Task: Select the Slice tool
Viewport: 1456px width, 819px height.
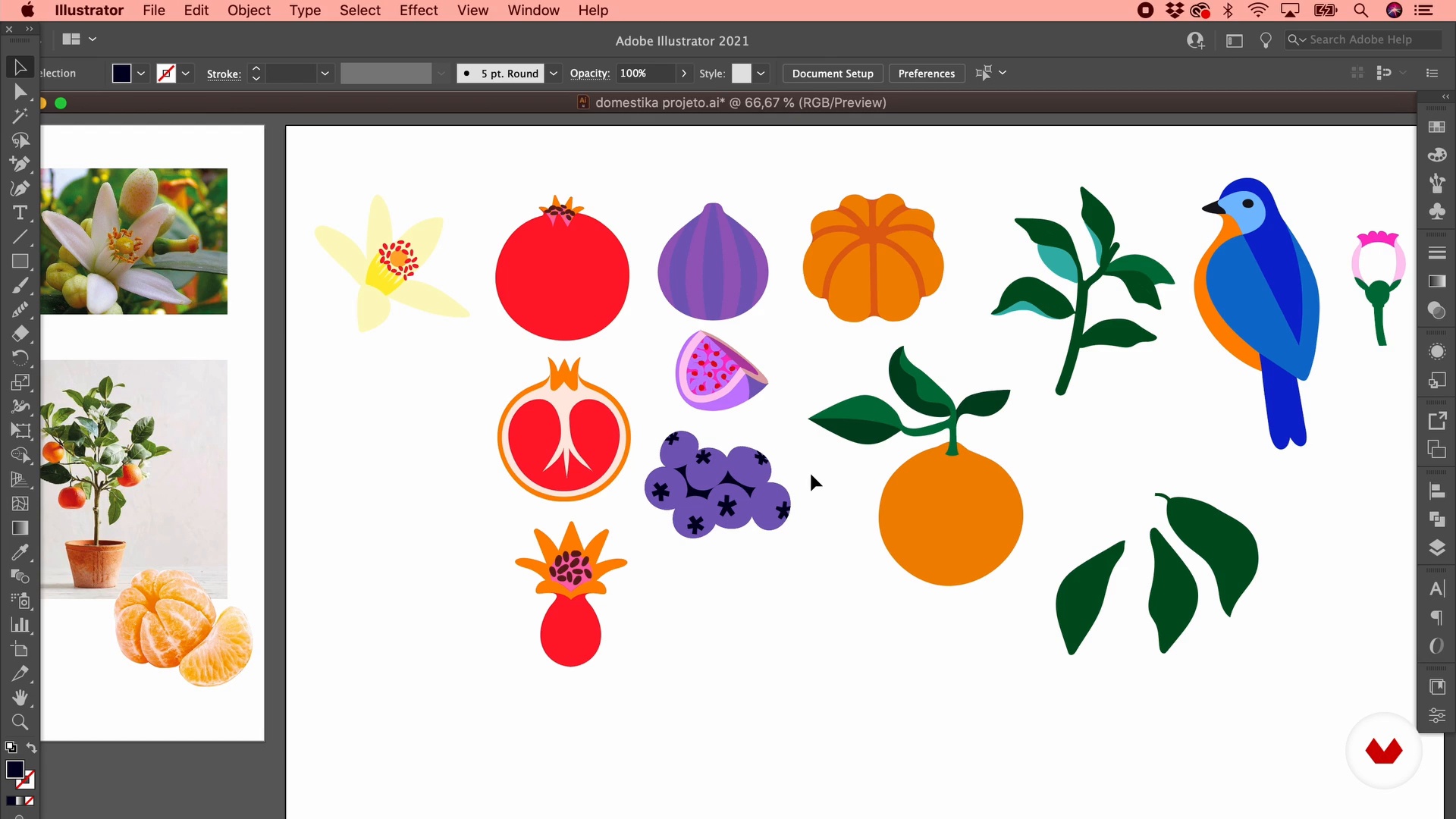Action: click(20, 673)
